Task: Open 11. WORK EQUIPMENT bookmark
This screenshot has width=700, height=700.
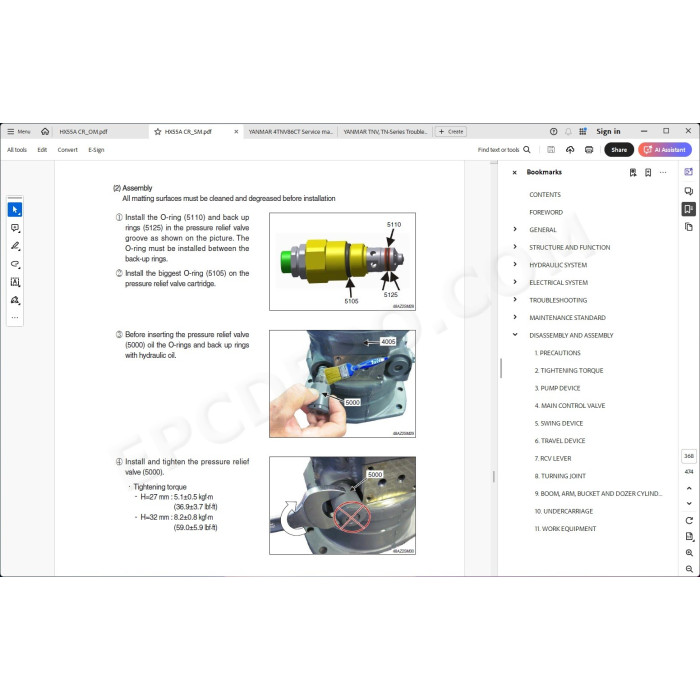Action: click(565, 529)
